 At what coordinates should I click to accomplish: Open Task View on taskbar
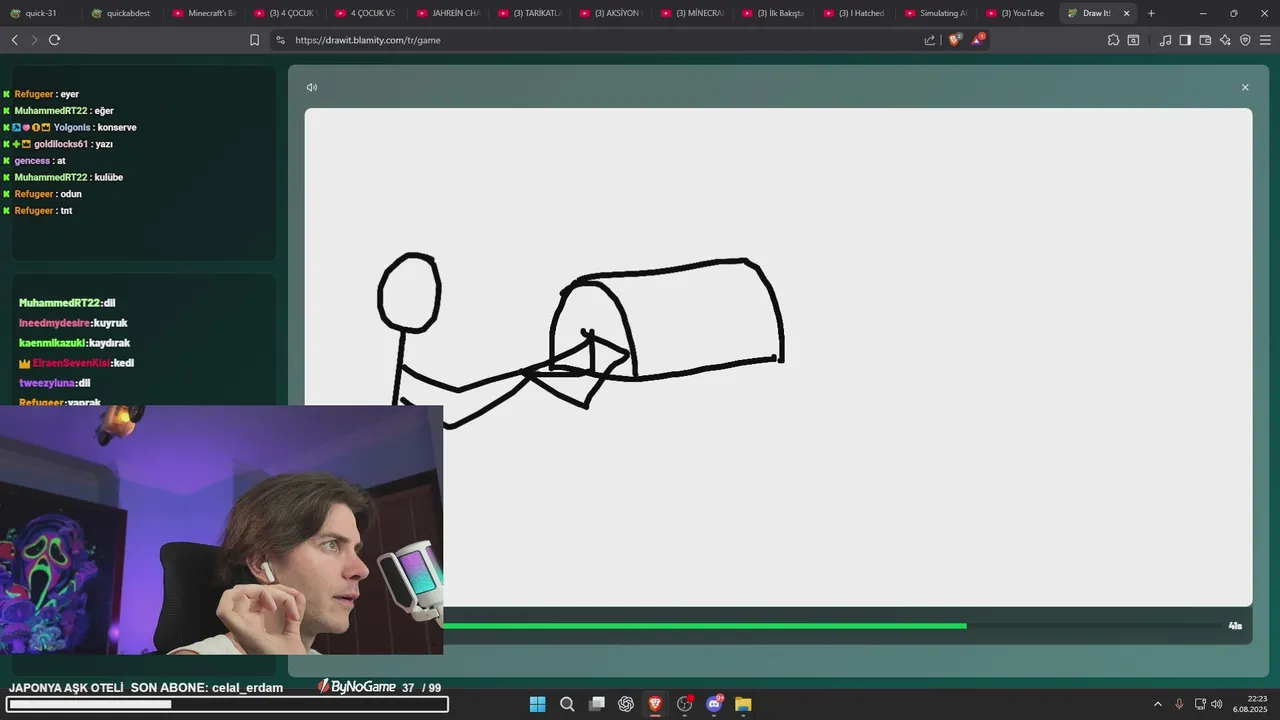coord(597,704)
